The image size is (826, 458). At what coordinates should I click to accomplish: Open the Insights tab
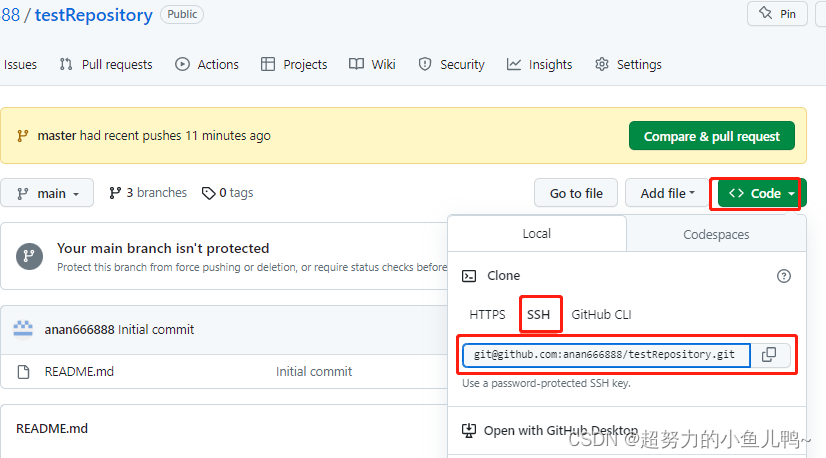[x=539, y=64]
